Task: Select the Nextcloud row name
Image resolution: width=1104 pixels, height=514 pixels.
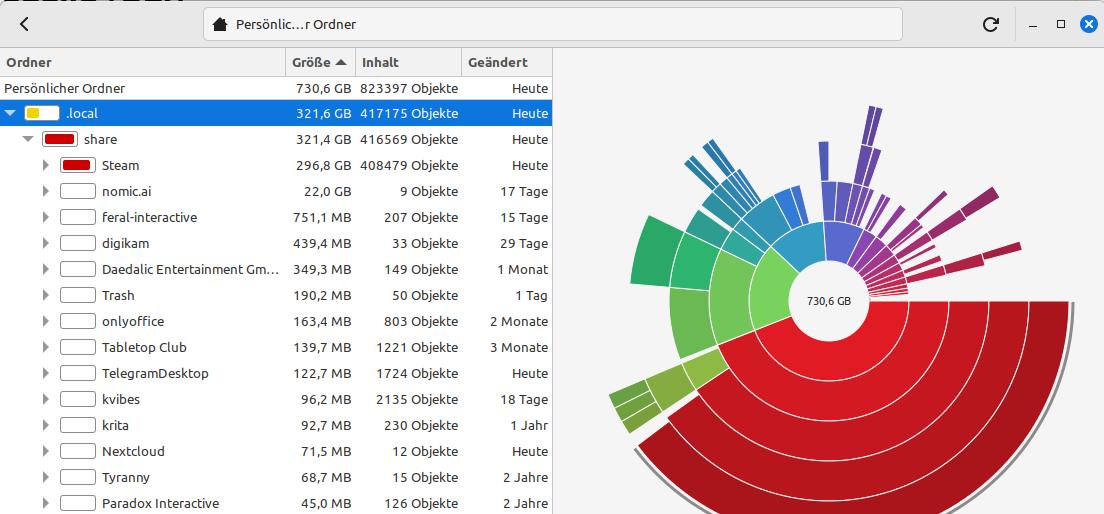Action: pos(133,452)
